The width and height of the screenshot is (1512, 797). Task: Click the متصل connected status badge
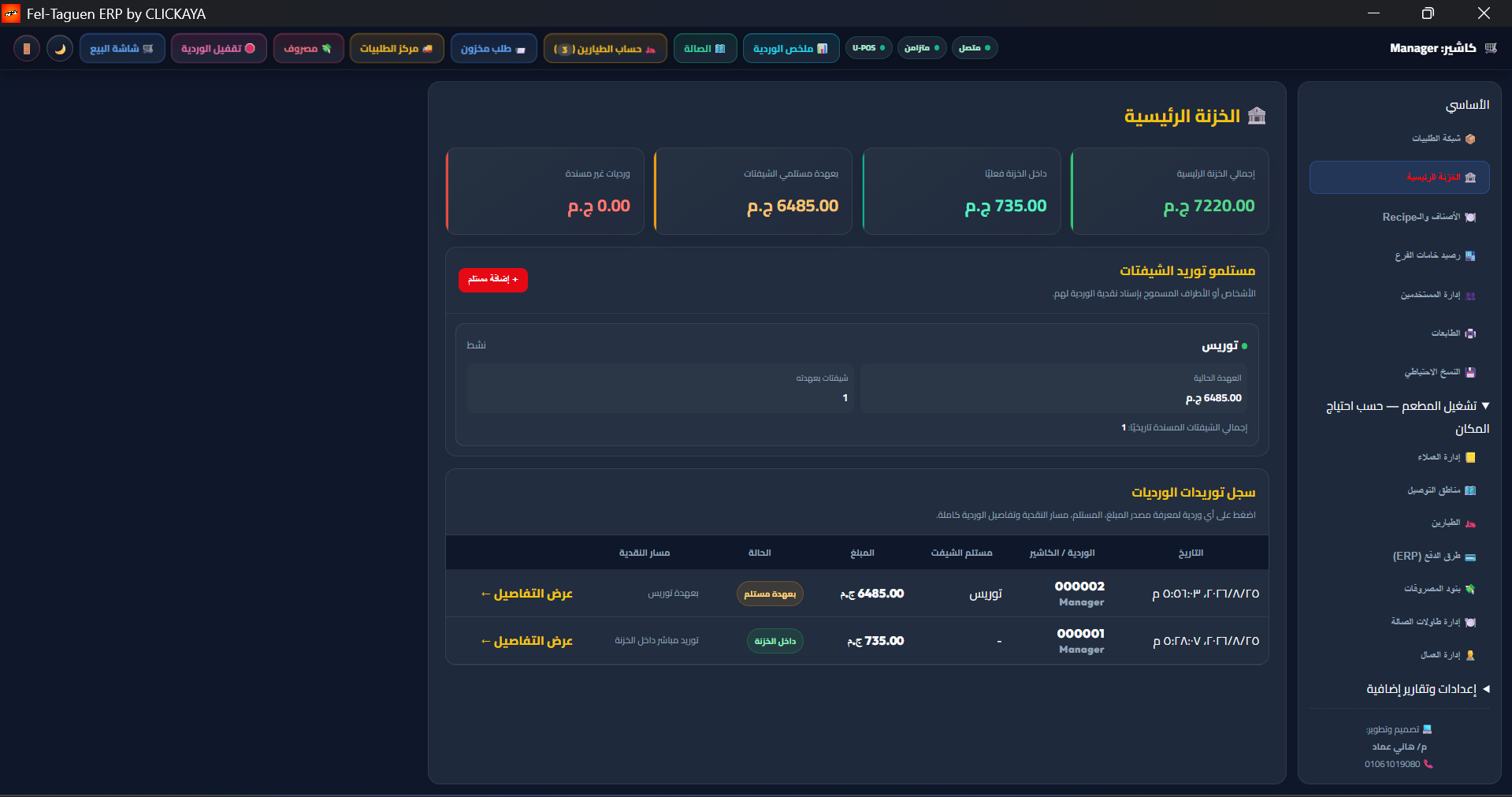pos(975,48)
